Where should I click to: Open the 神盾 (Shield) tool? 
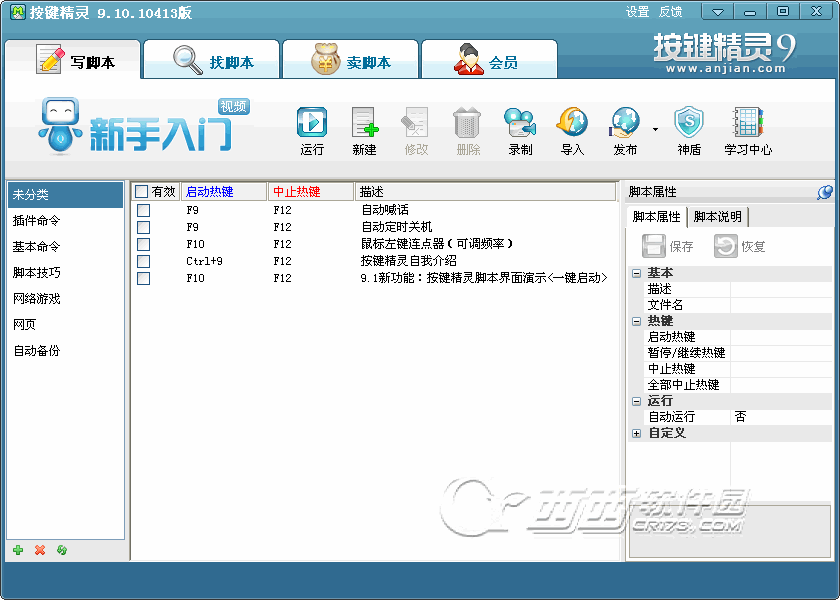tap(689, 124)
